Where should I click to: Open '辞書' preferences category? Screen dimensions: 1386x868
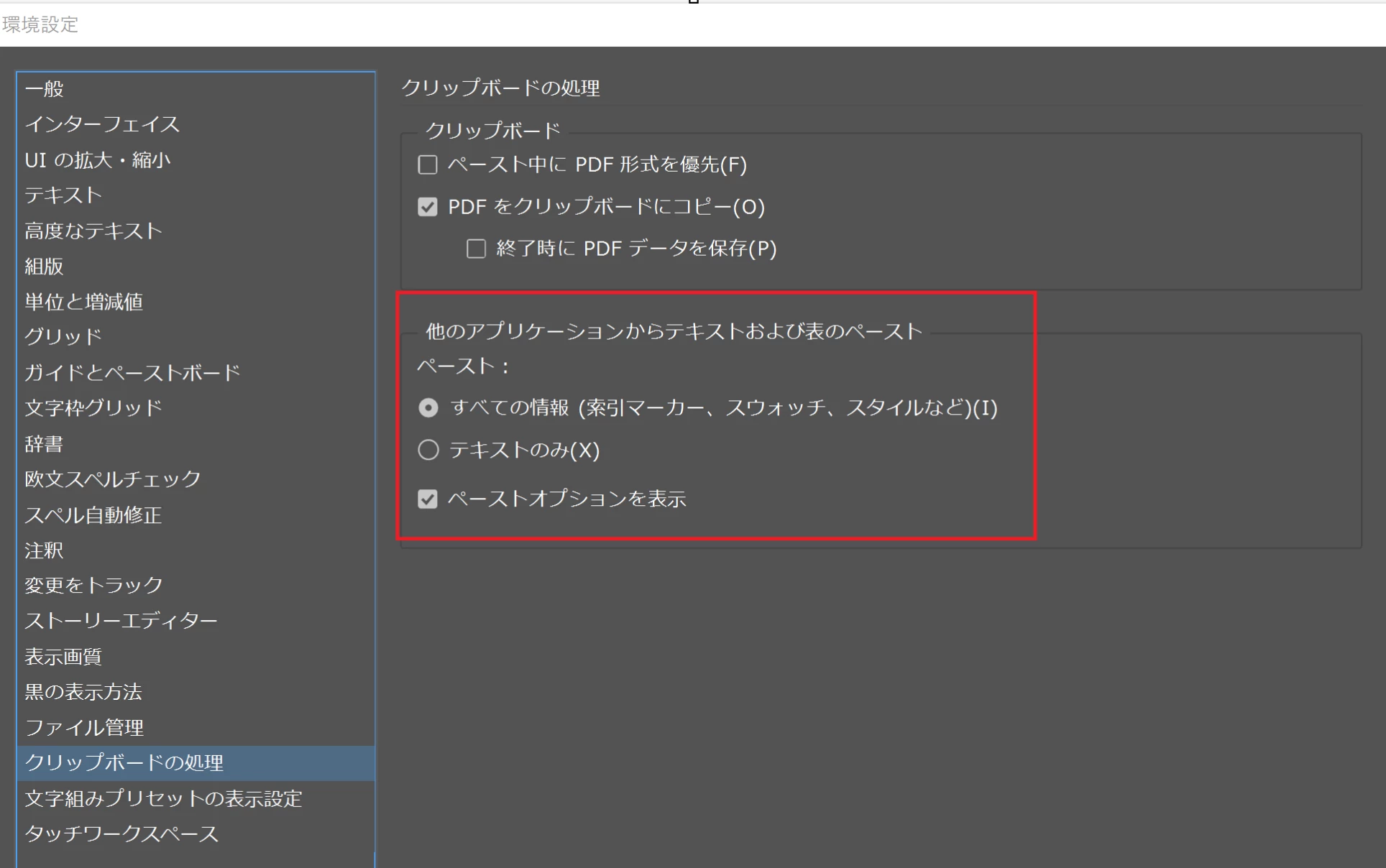tap(45, 444)
